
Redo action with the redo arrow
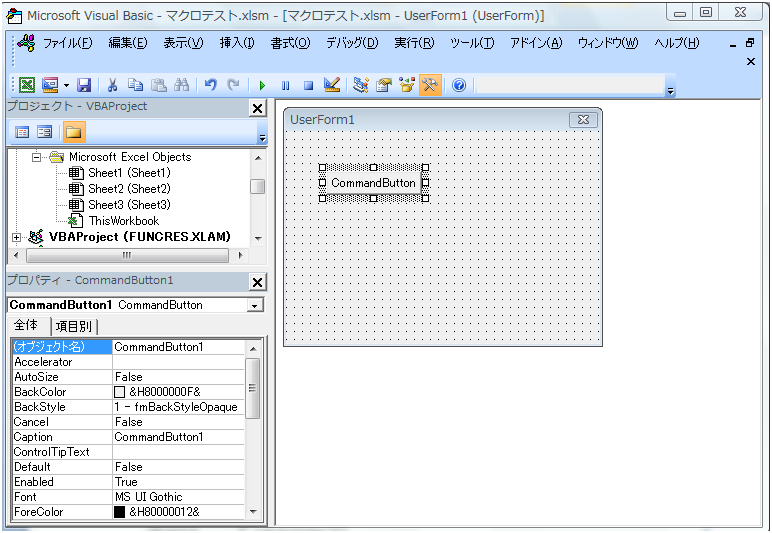click(233, 85)
